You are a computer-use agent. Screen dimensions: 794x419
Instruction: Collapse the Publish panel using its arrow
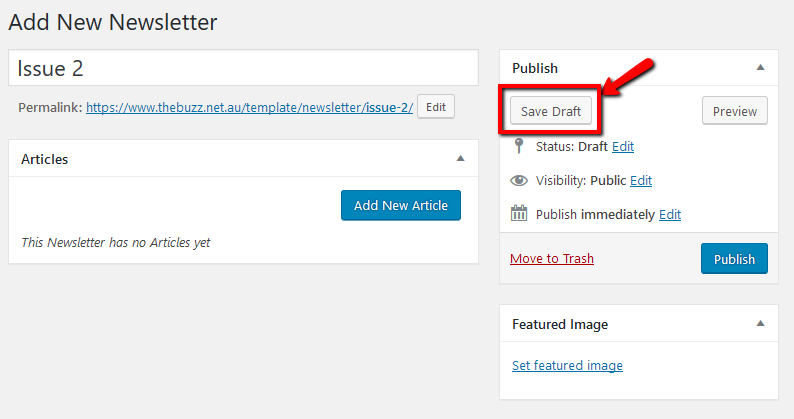[x=760, y=67]
